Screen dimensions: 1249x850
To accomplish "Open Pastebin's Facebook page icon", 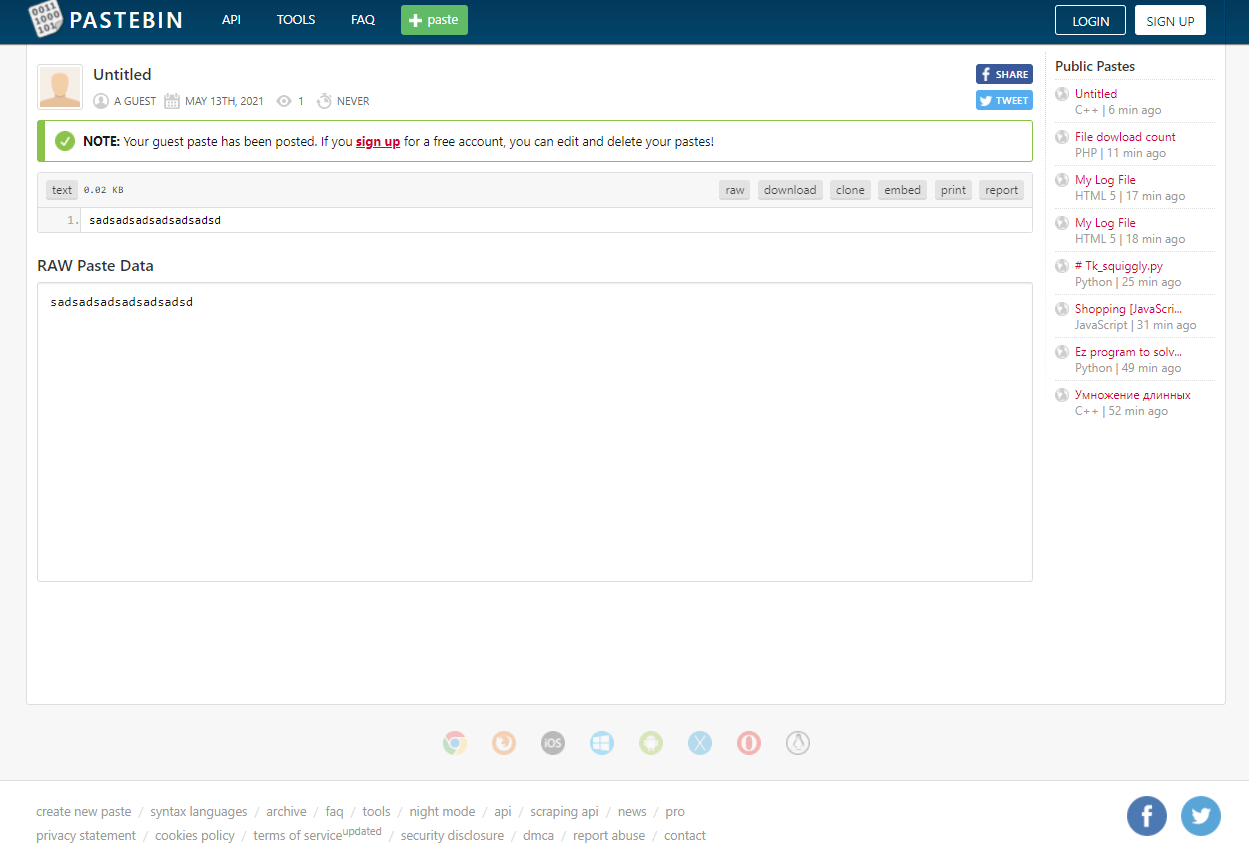I will [x=1147, y=816].
